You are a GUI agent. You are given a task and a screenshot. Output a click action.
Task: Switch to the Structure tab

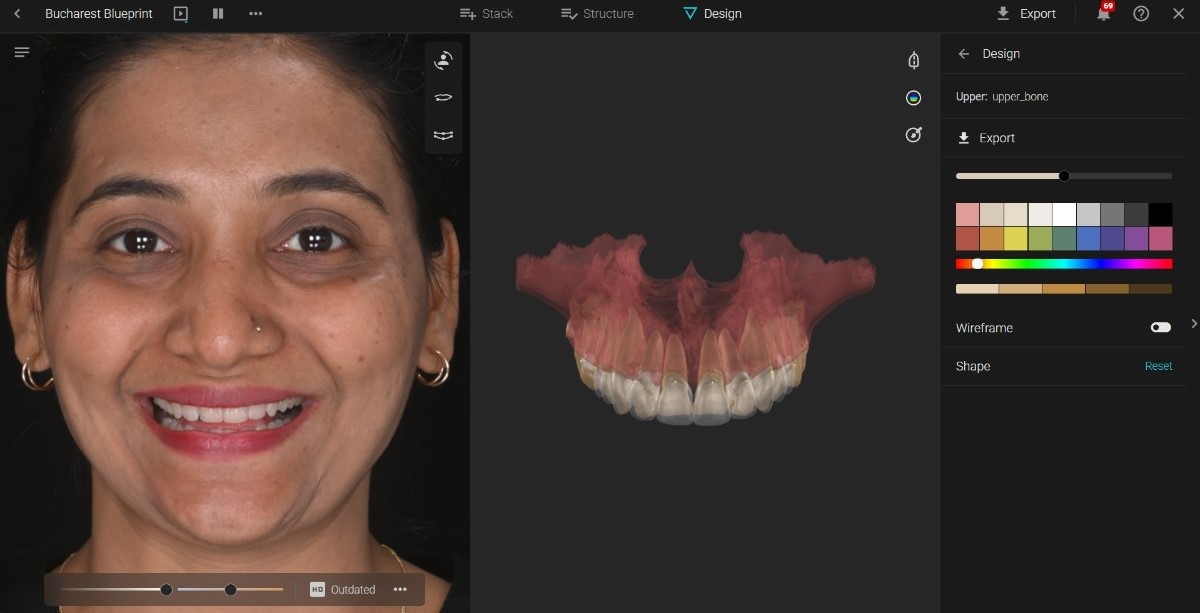tap(597, 14)
